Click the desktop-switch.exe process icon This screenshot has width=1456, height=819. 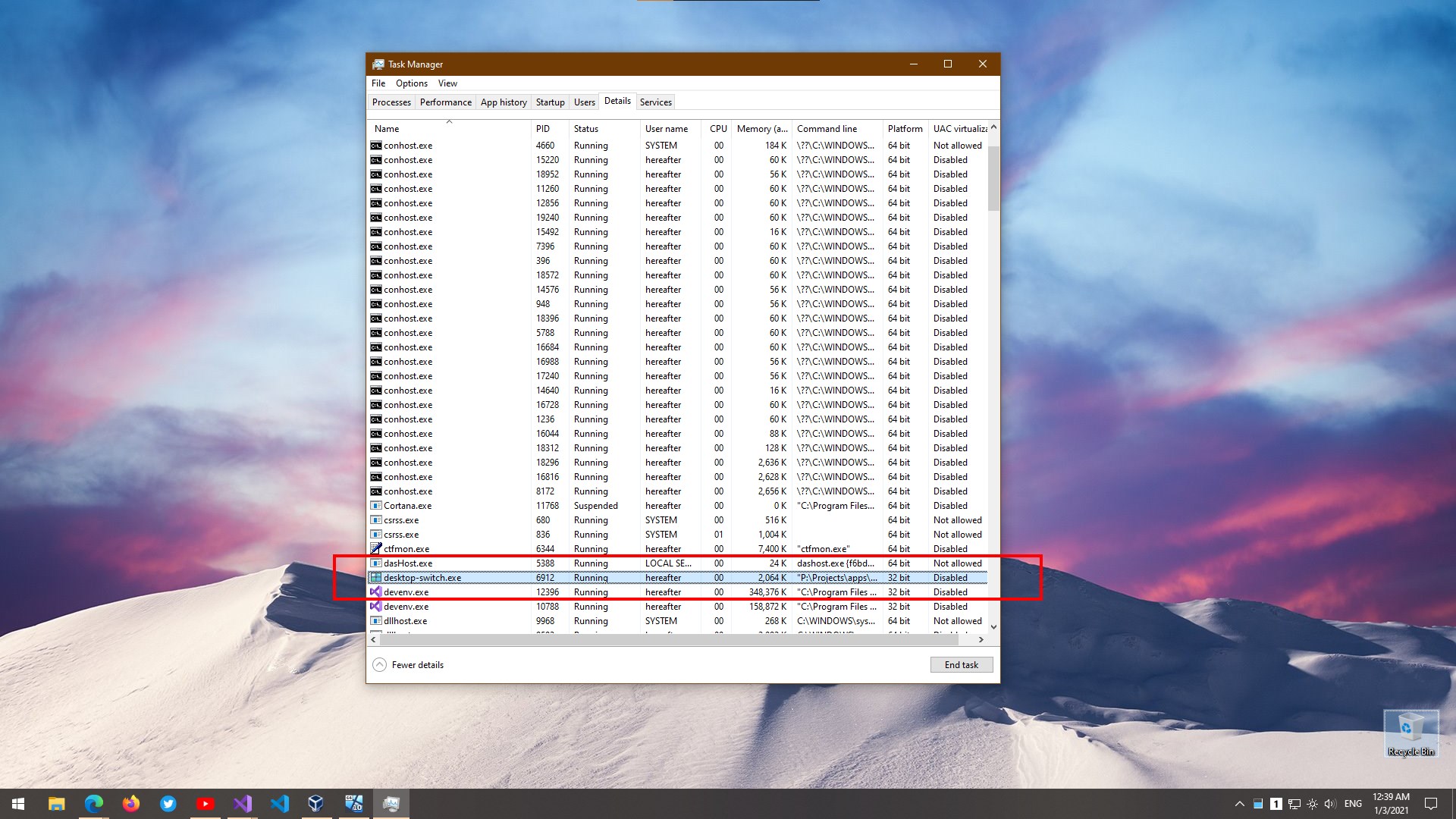point(375,578)
